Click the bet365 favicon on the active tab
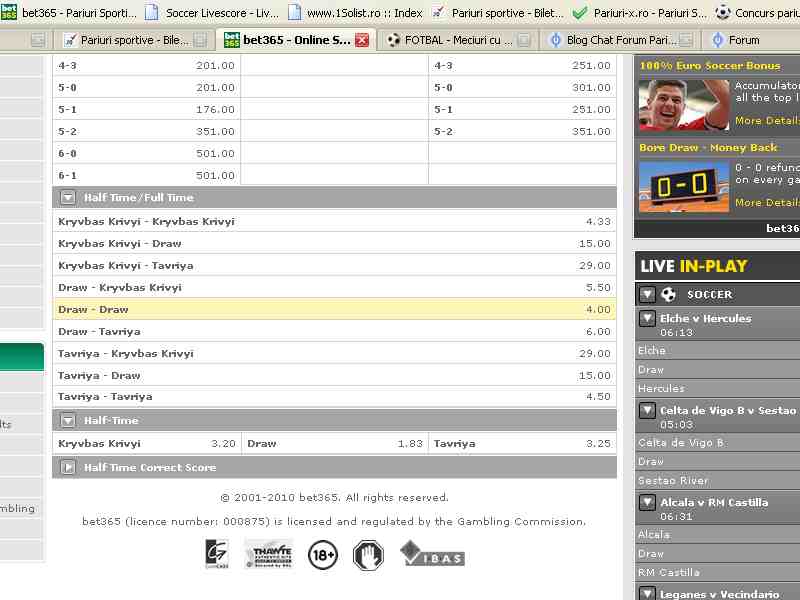The width and height of the screenshot is (800, 600). point(232,40)
